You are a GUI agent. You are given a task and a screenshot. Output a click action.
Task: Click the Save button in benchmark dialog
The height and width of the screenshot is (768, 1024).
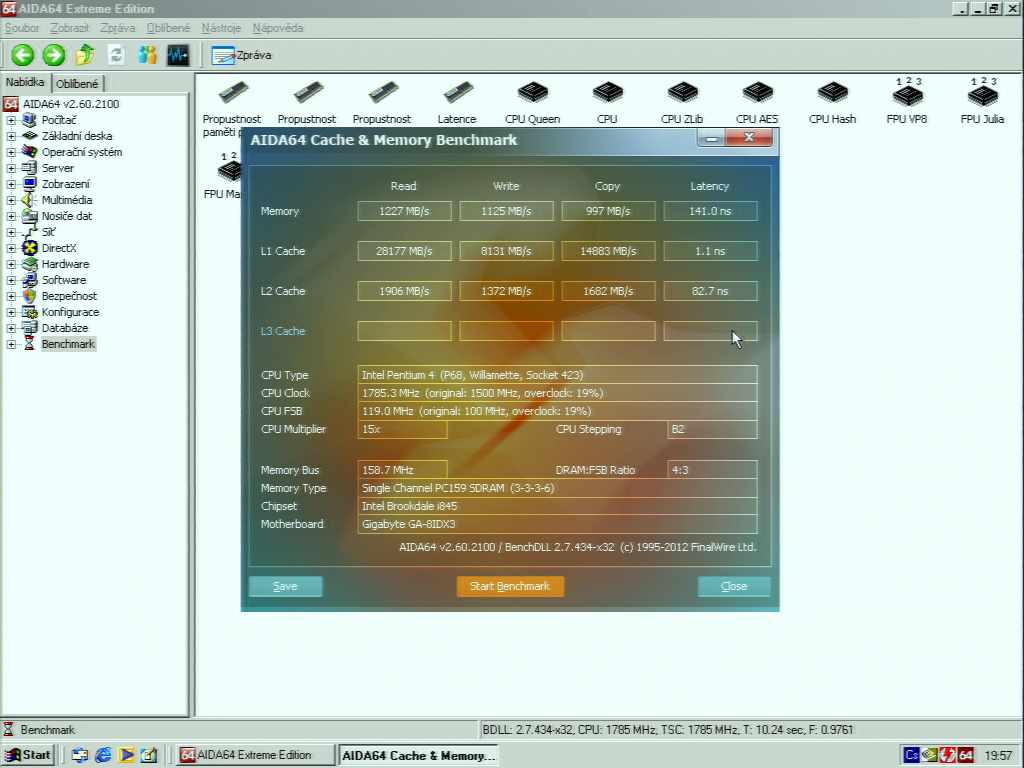(x=285, y=586)
